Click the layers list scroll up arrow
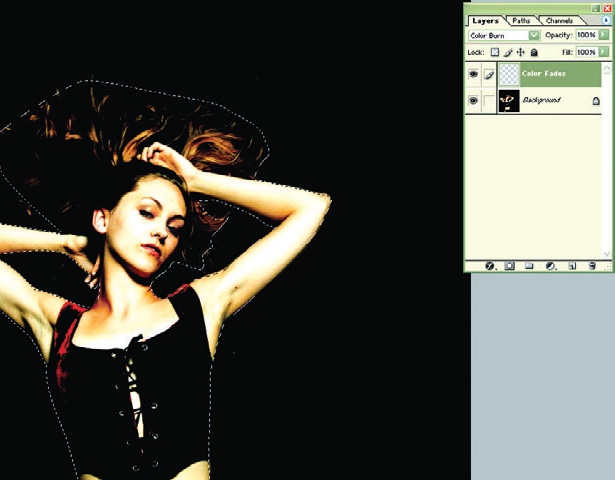The image size is (615, 480). click(606, 69)
